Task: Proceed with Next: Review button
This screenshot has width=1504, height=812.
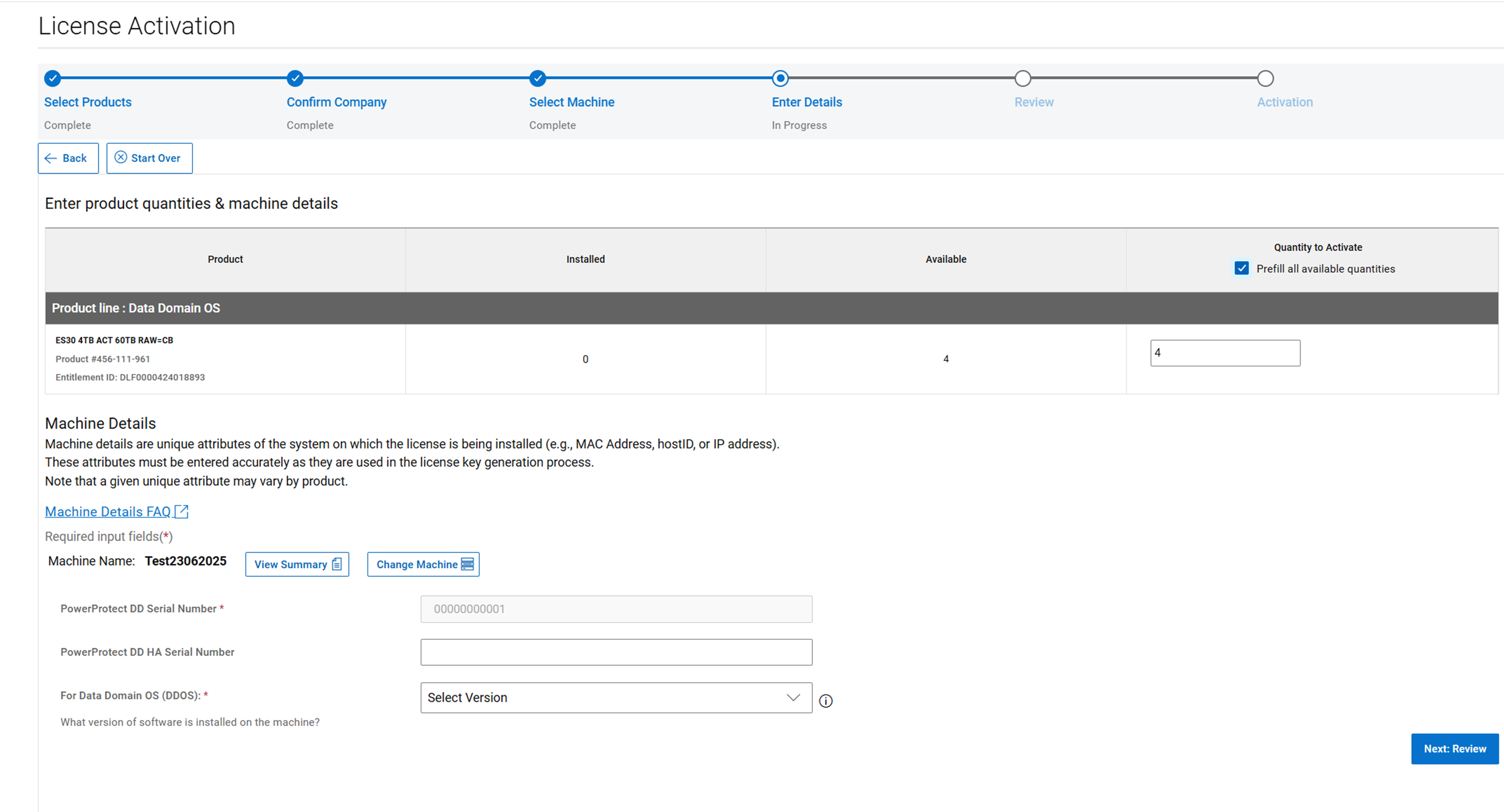Action: 1454,748
